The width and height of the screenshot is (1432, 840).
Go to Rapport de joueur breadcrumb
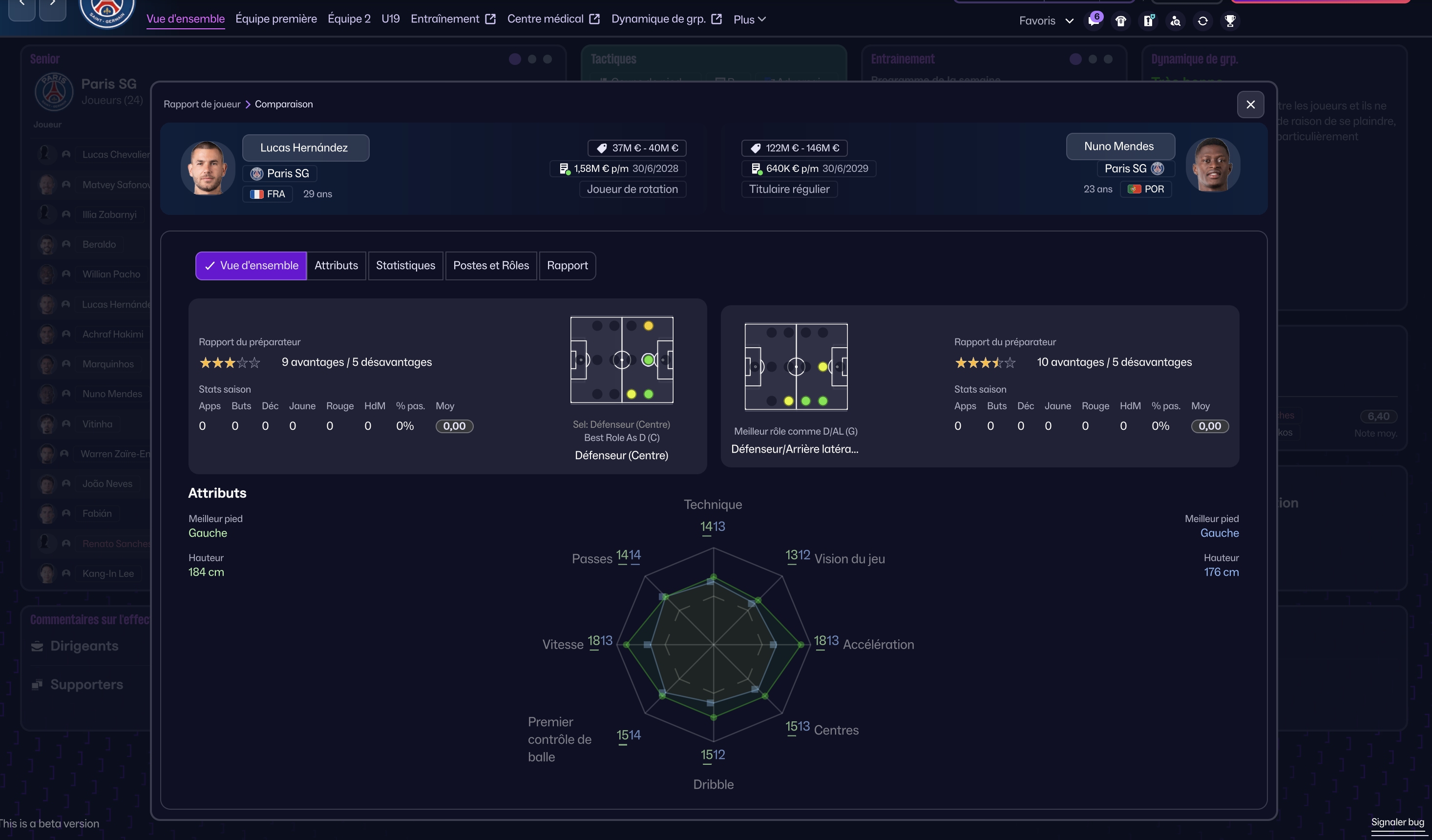[x=202, y=105]
